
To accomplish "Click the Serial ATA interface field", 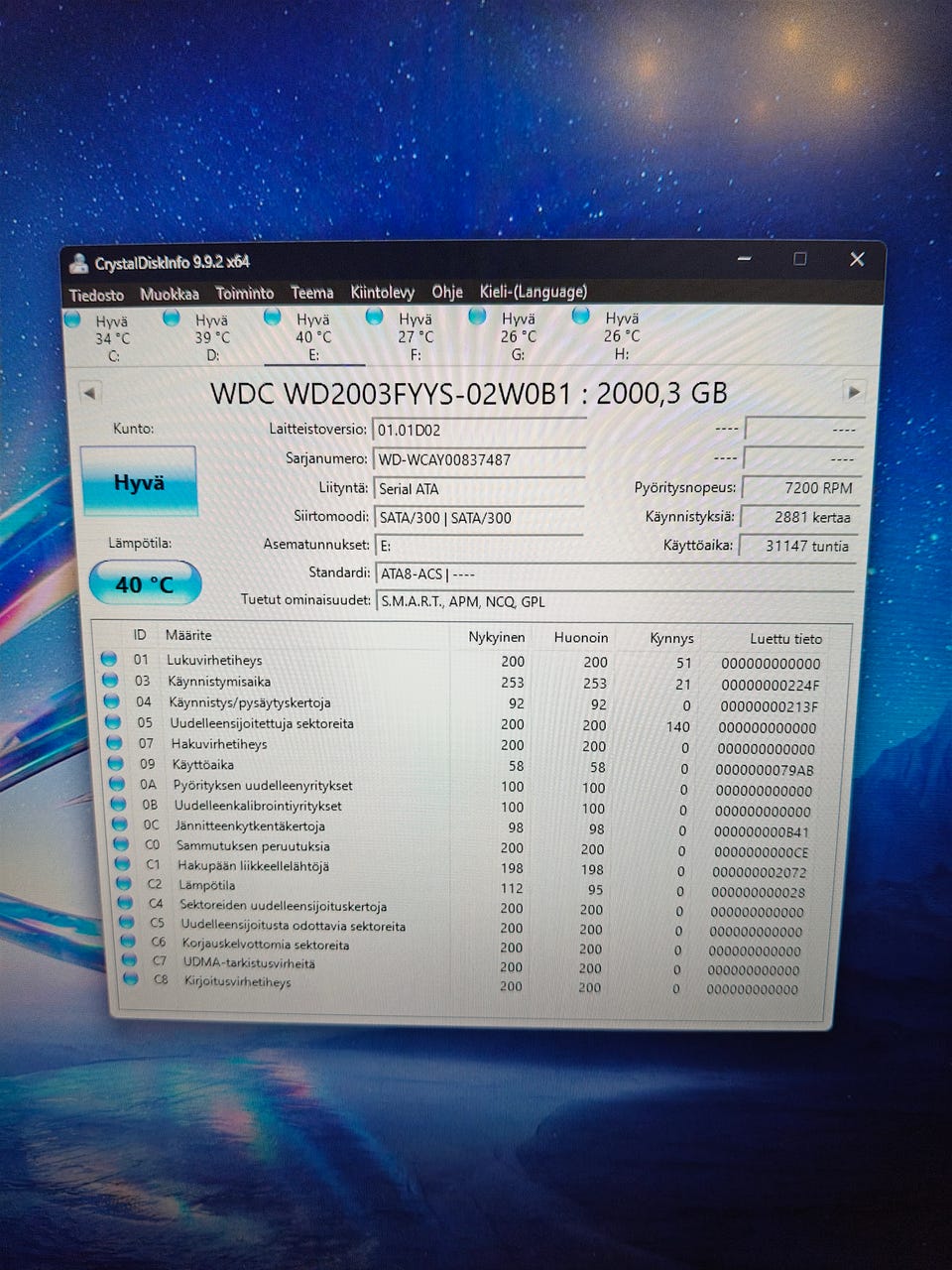I will [x=480, y=488].
